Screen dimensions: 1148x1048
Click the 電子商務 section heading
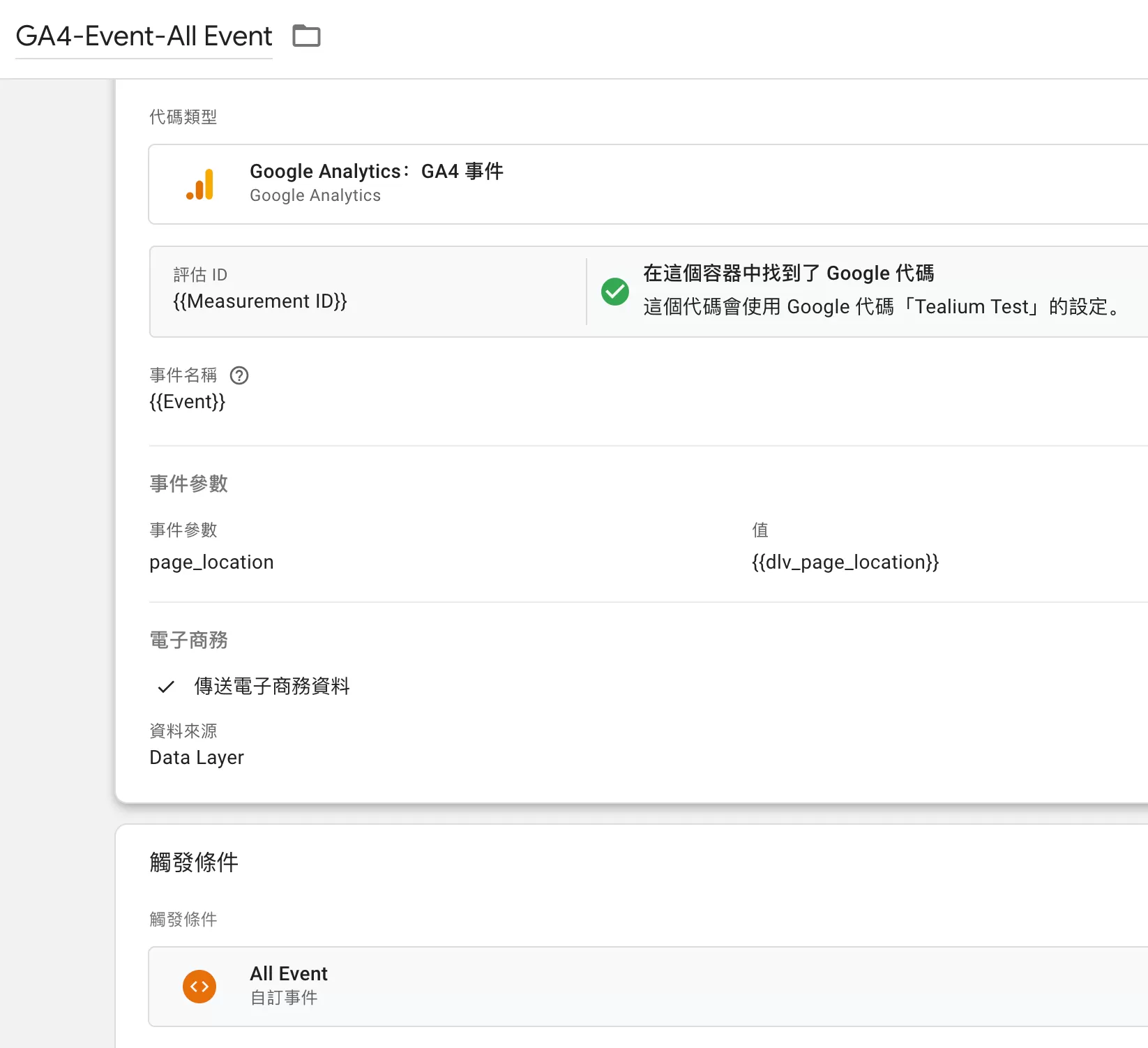tap(189, 640)
